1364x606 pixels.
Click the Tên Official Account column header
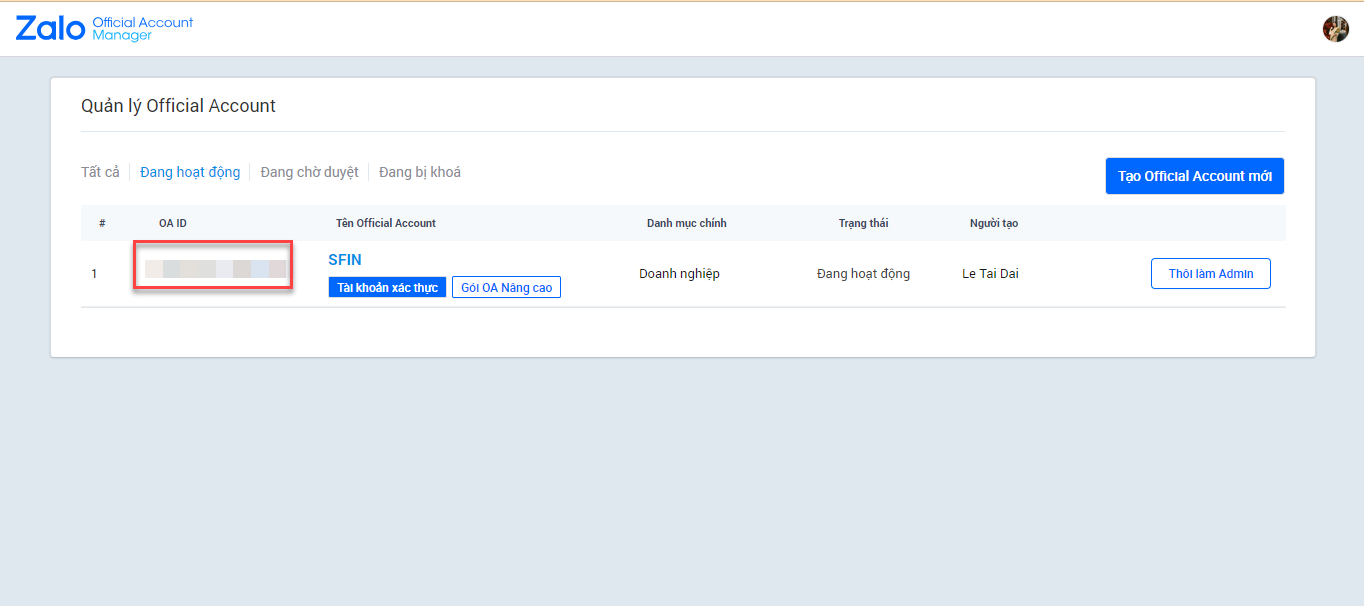point(386,223)
